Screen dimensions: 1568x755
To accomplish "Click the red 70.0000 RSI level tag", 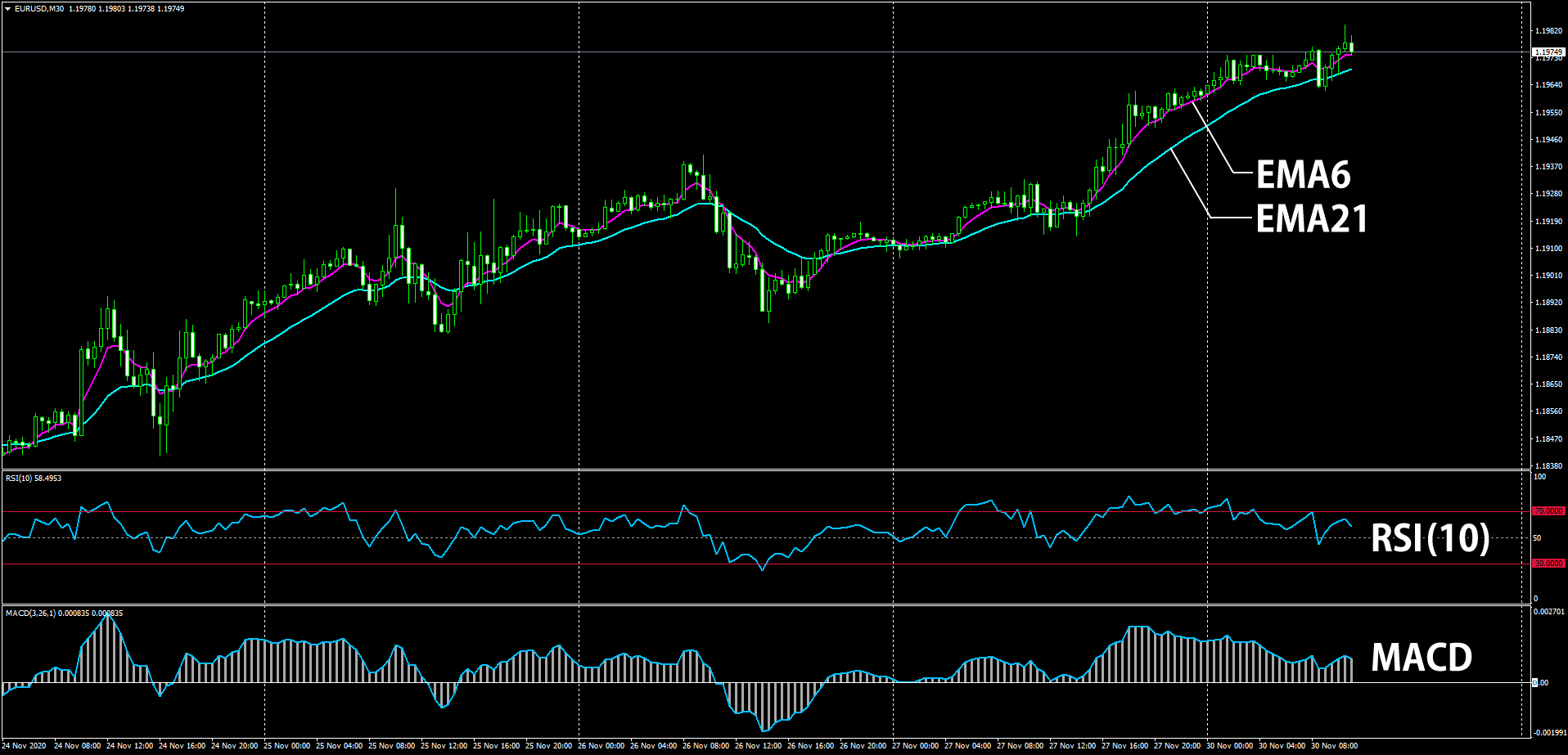I will [1548, 511].
